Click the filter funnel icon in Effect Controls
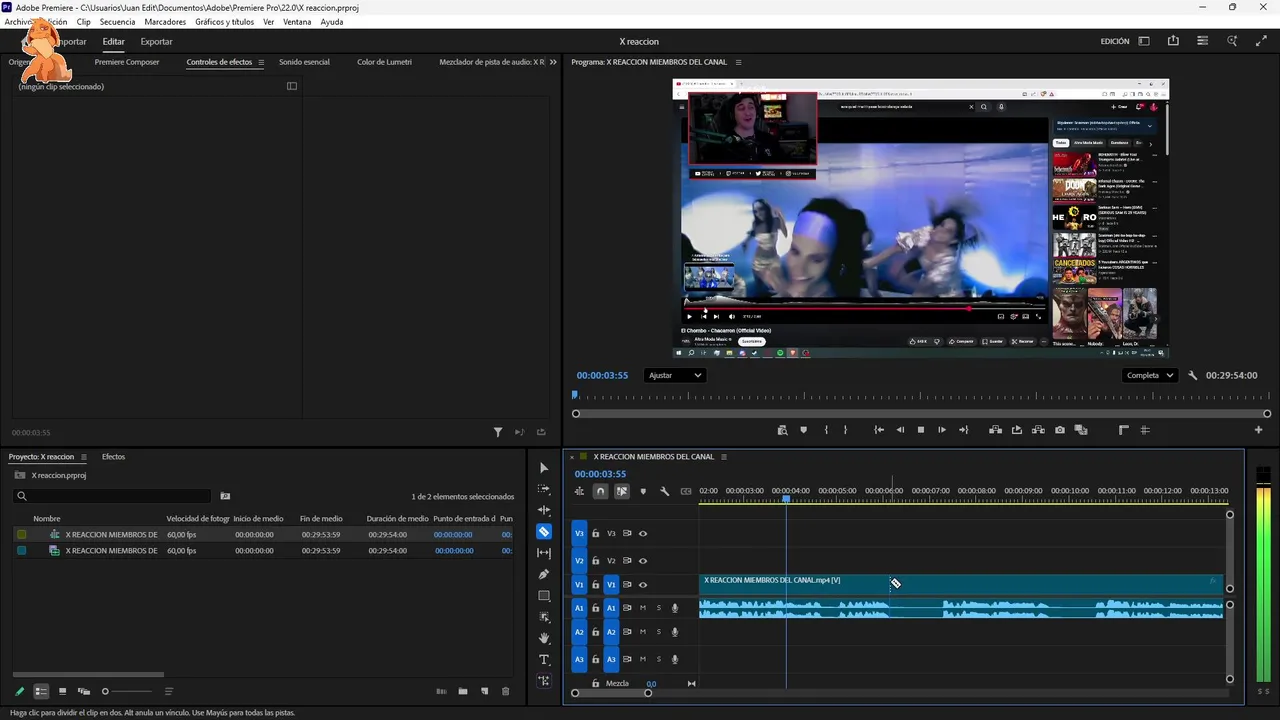The height and width of the screenshot is (720, 1280). [498, 432]
